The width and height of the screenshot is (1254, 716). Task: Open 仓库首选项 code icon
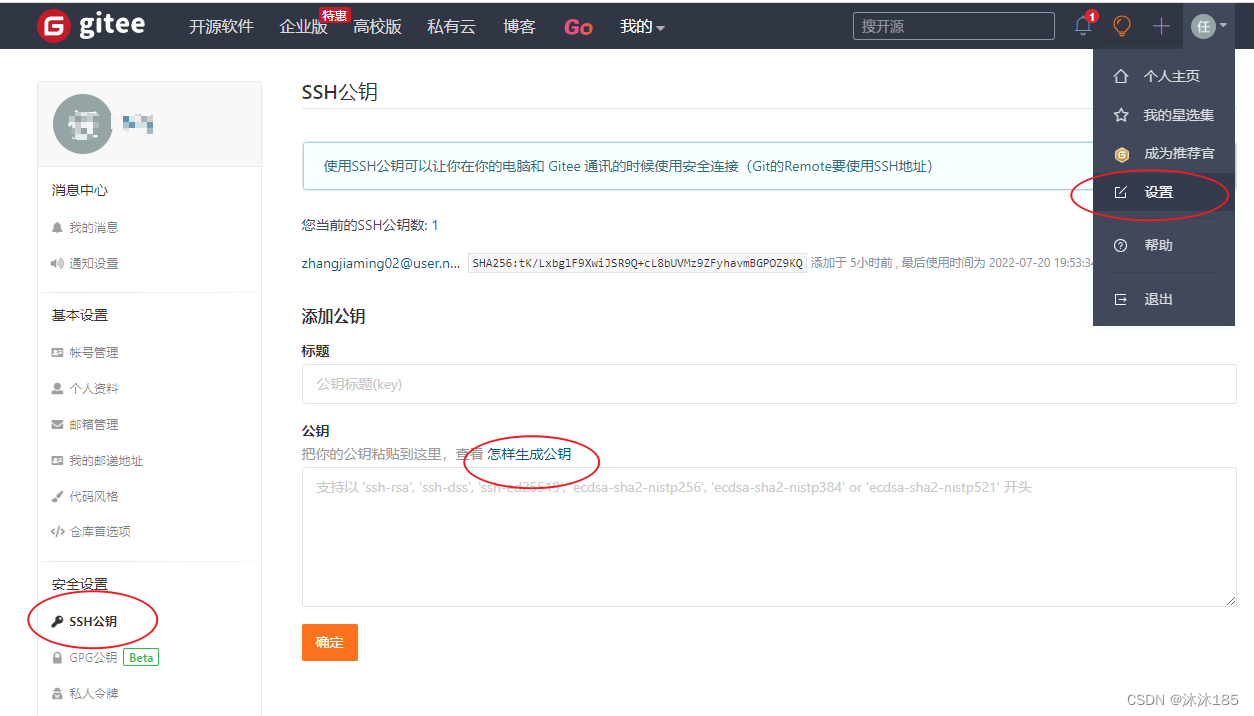point(58,531)
